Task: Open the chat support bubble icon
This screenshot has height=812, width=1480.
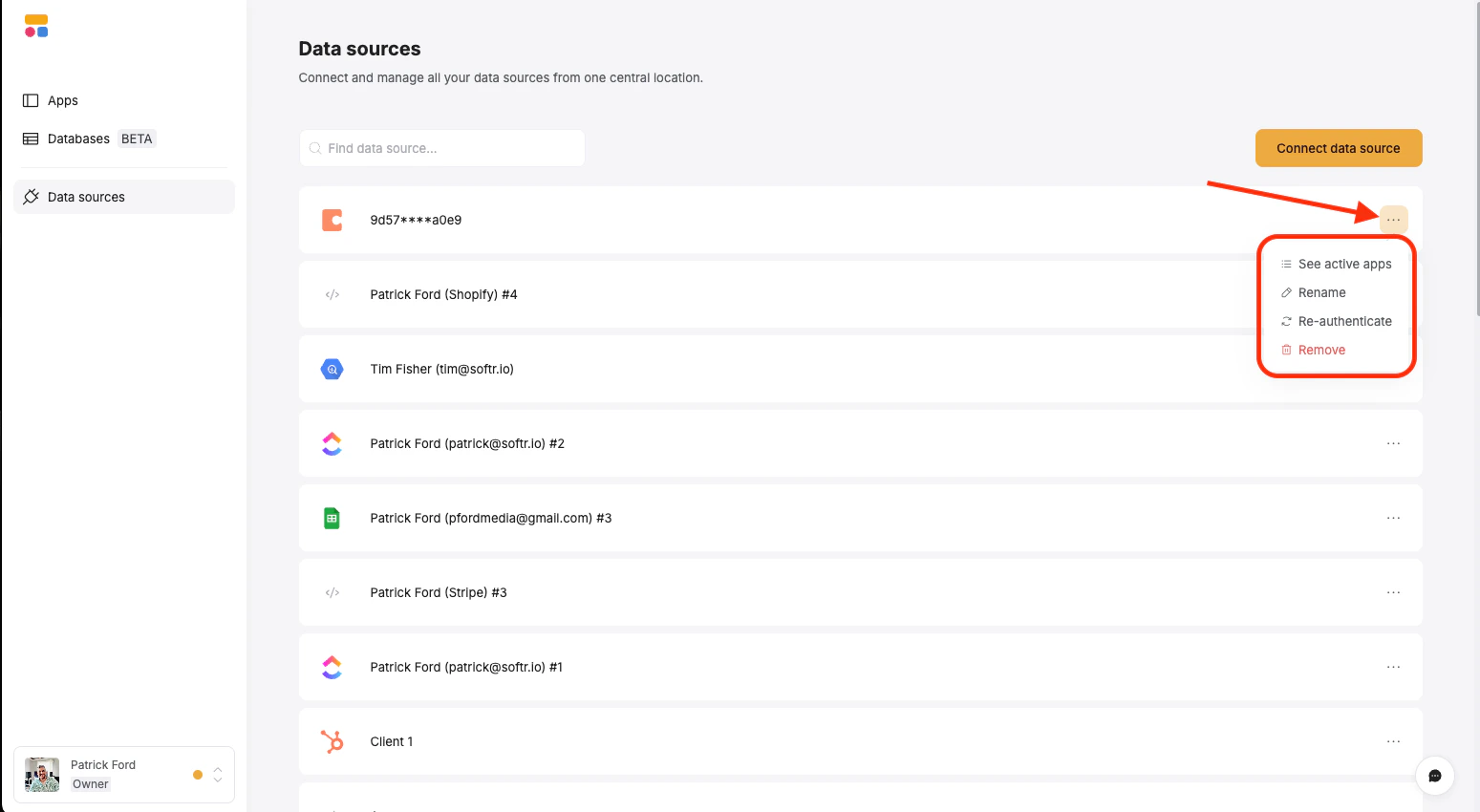Action: pos(1434,776)
